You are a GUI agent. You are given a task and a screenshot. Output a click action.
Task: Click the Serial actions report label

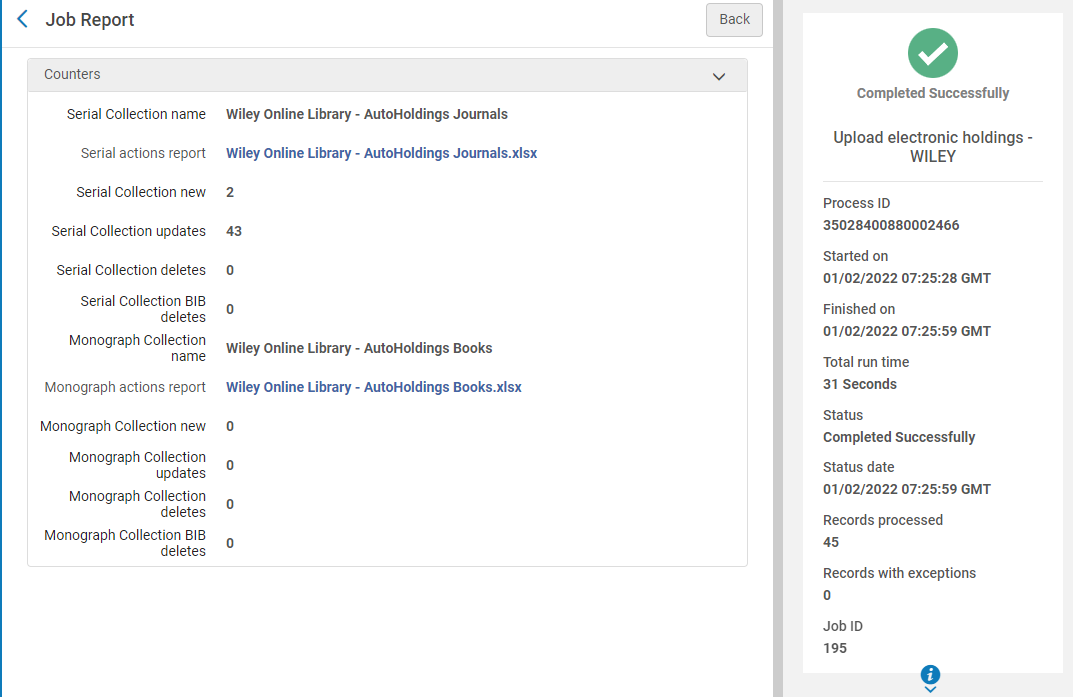(x=143, y=153)
